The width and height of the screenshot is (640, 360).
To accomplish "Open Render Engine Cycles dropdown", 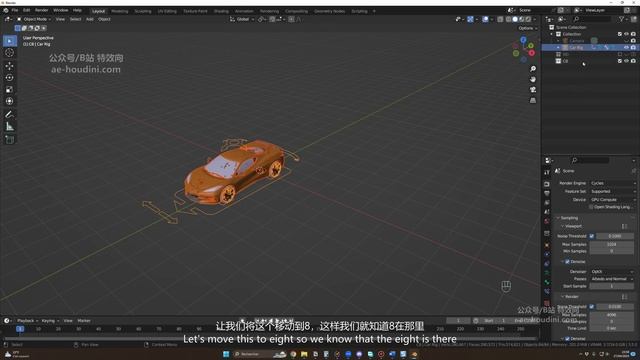I will click(x=613, y=183).
